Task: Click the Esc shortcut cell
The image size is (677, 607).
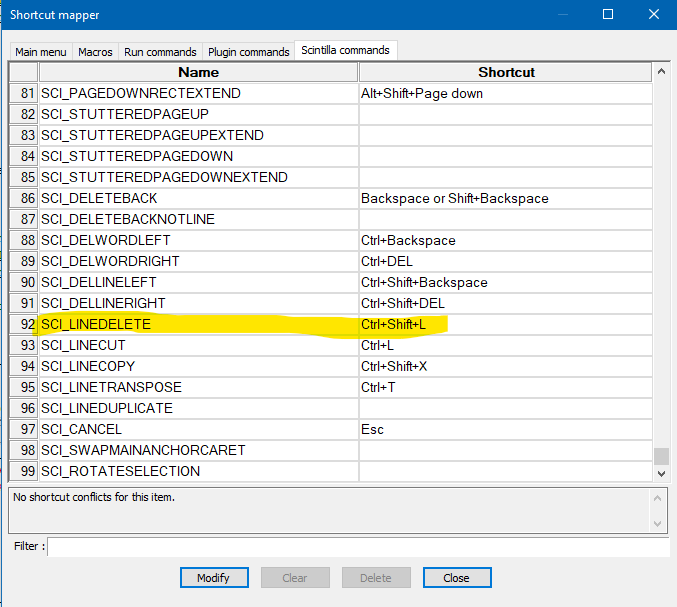Action: click(506, 429)
